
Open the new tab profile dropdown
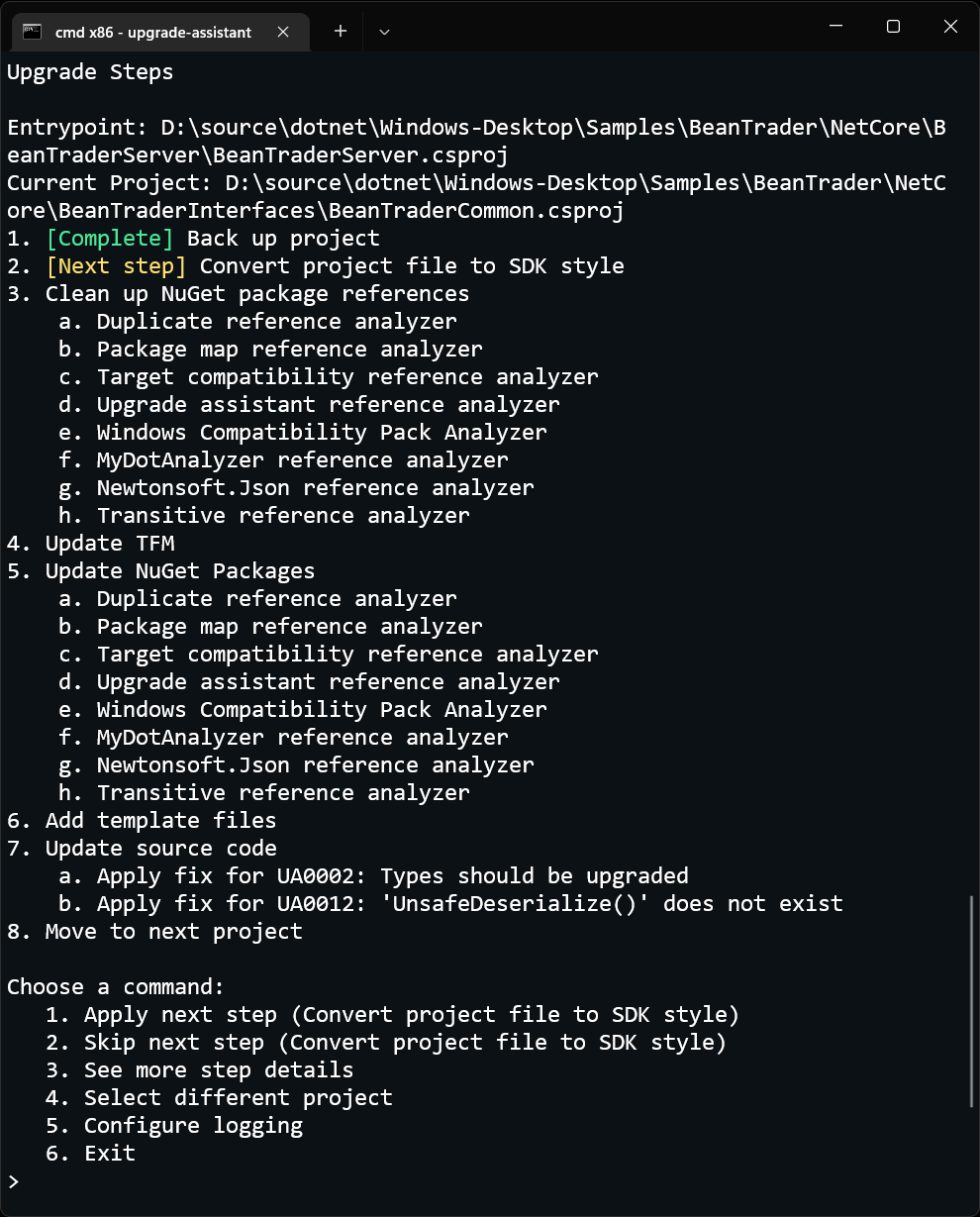(x=384, y=32)
